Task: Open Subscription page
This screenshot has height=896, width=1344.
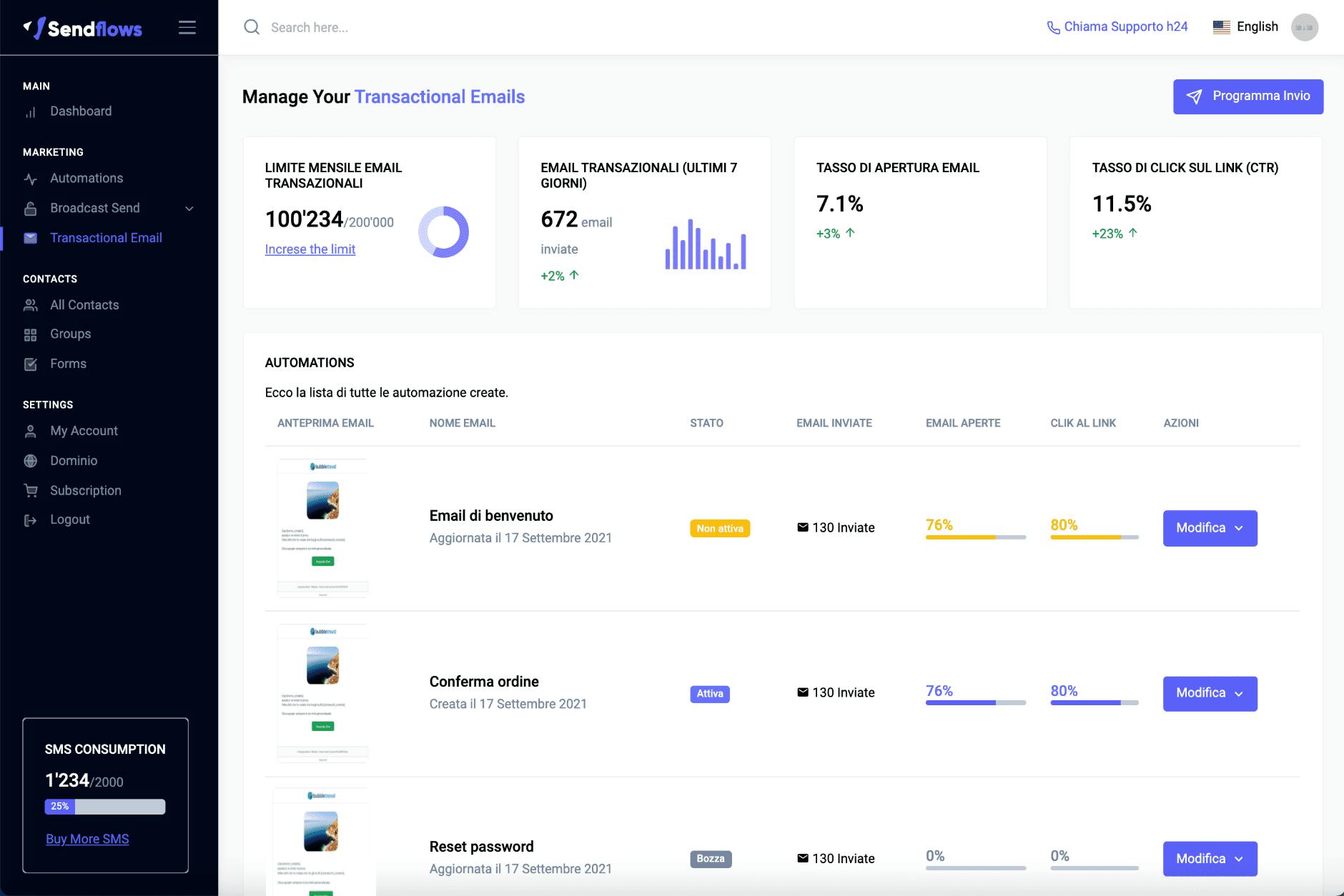Action: 86,491
